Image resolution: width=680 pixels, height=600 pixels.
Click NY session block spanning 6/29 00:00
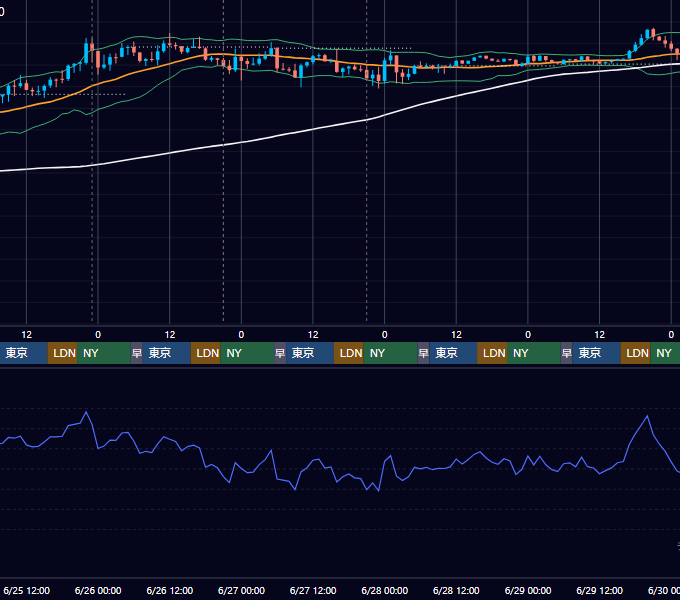(x=534, y=353)
